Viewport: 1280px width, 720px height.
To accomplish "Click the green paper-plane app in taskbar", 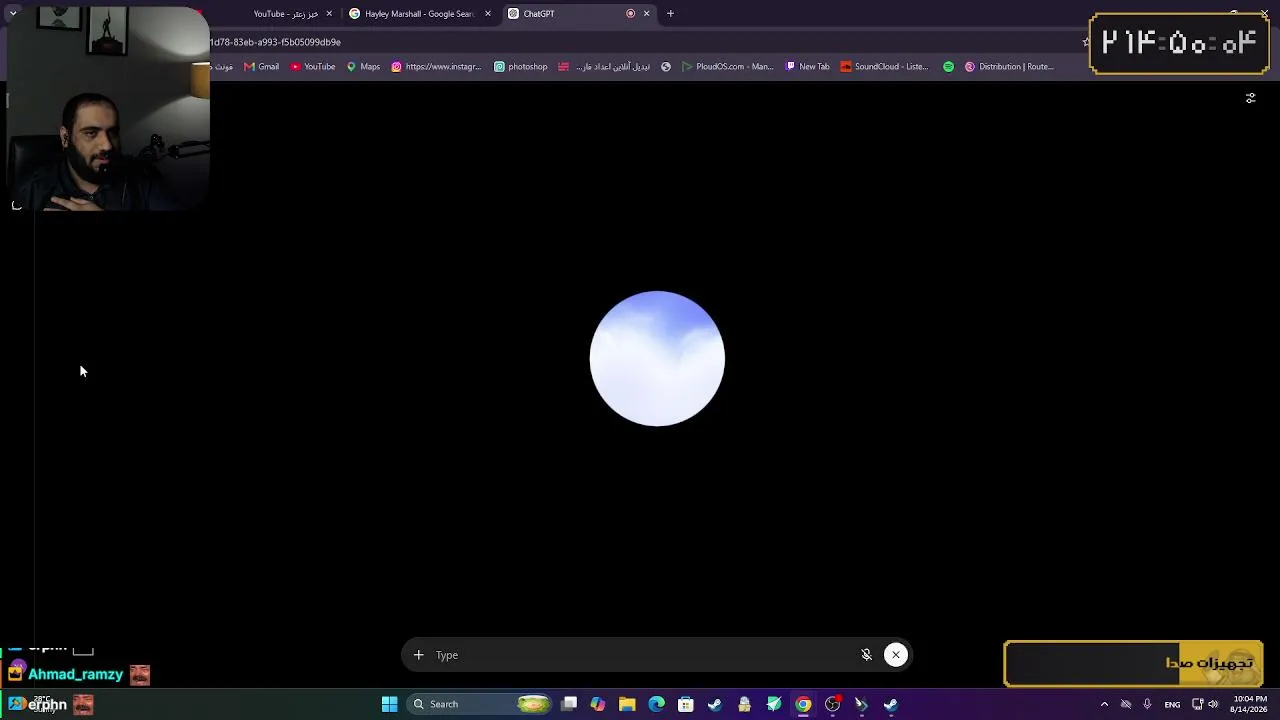I will [774, 704].
